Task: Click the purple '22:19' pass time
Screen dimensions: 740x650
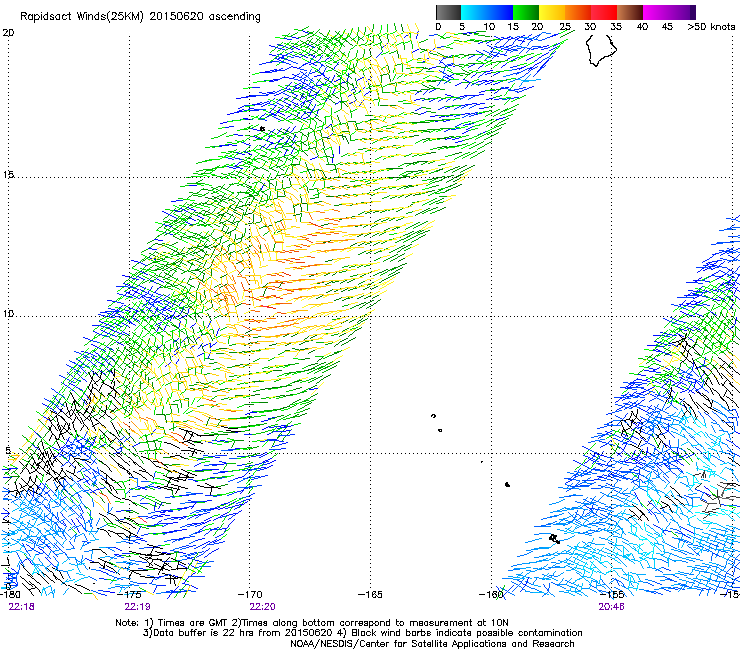Action: pyautogui.click(x=137, y=607)
